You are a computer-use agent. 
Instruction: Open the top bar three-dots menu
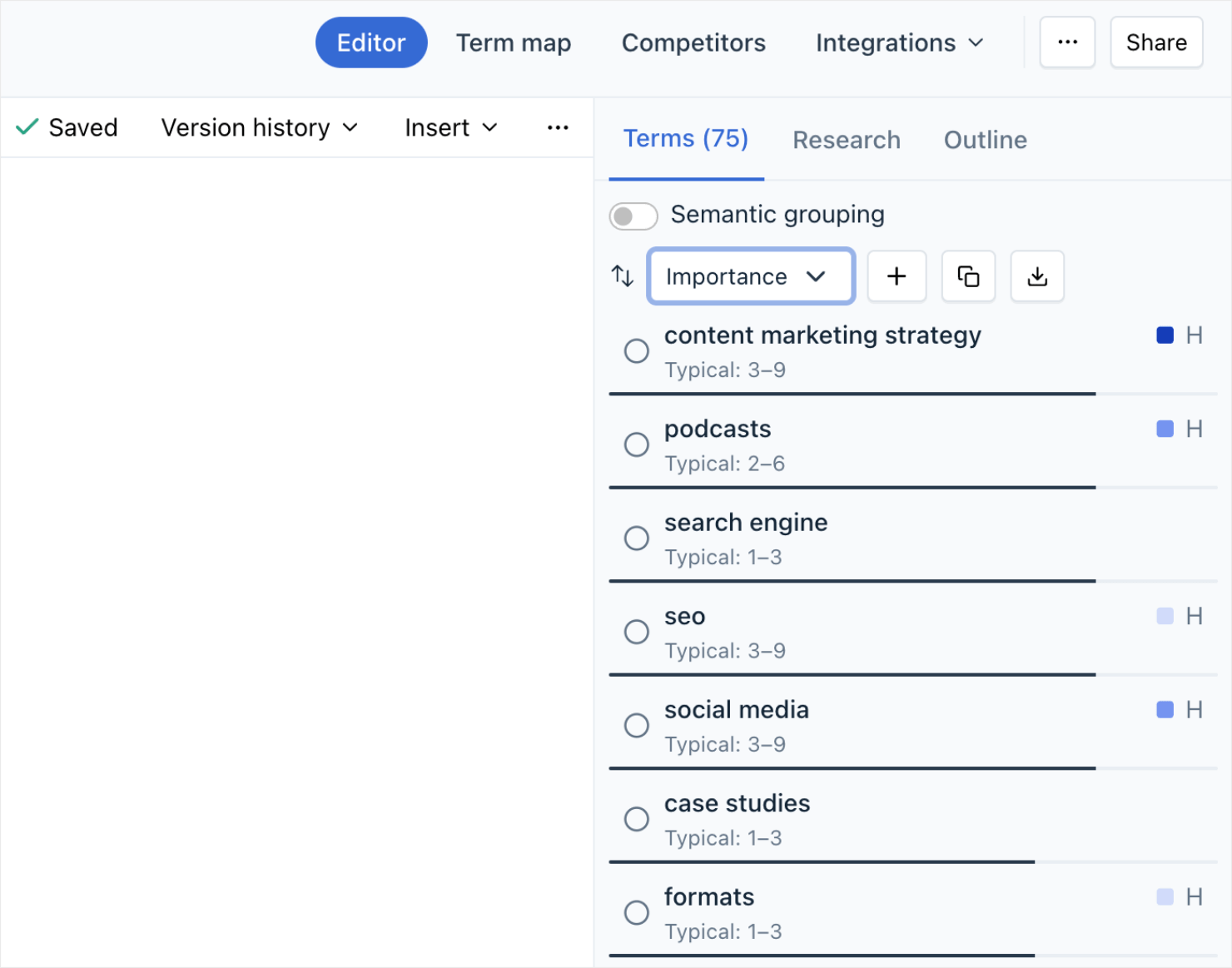coord(1067,42)
